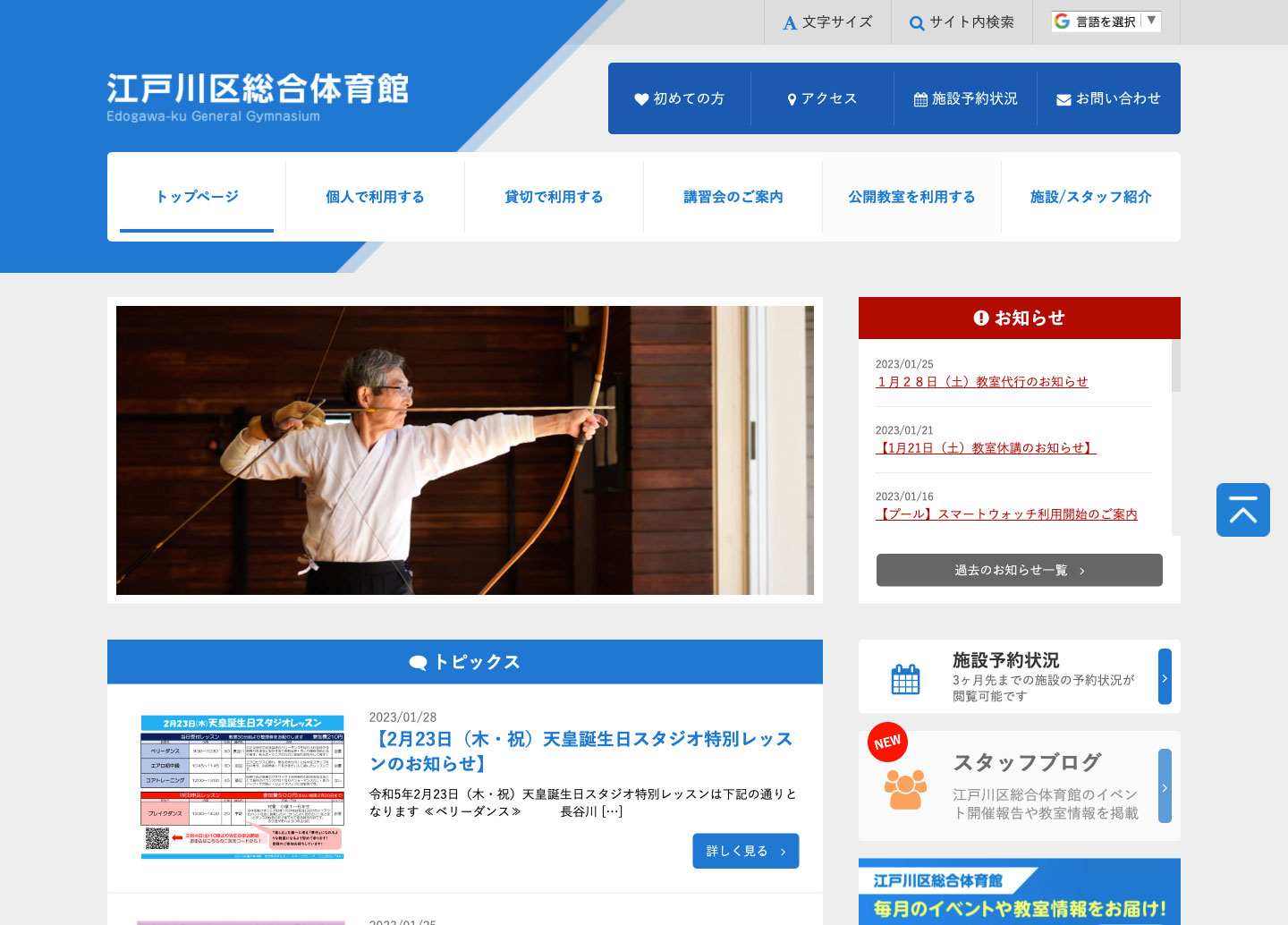Click the 詳しく見る button
This screenshot has height=925, width=1288.
[x=745, y=851]
